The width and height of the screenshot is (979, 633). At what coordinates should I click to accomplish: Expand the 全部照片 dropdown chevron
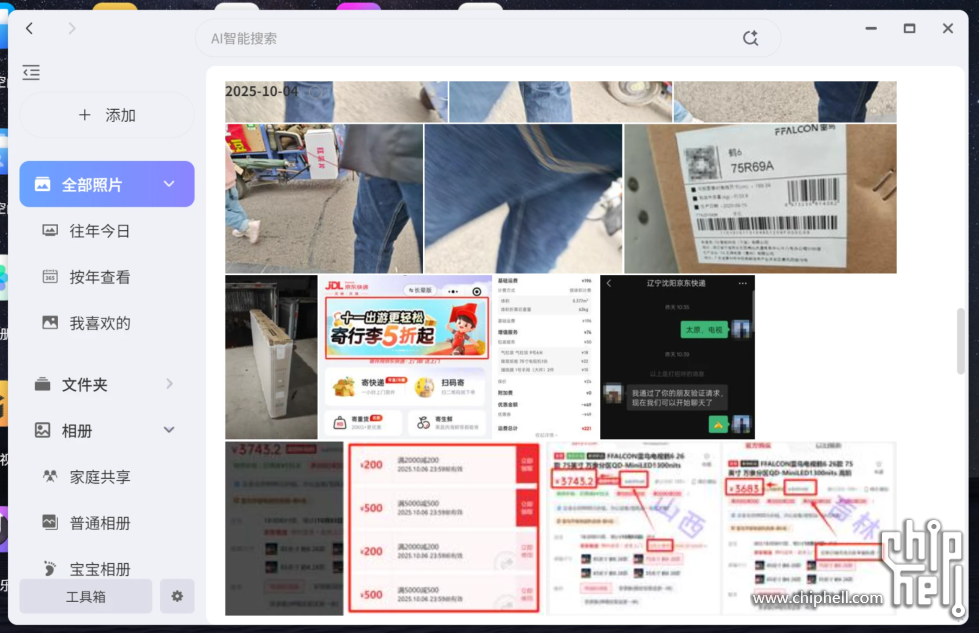pos(169,184)
